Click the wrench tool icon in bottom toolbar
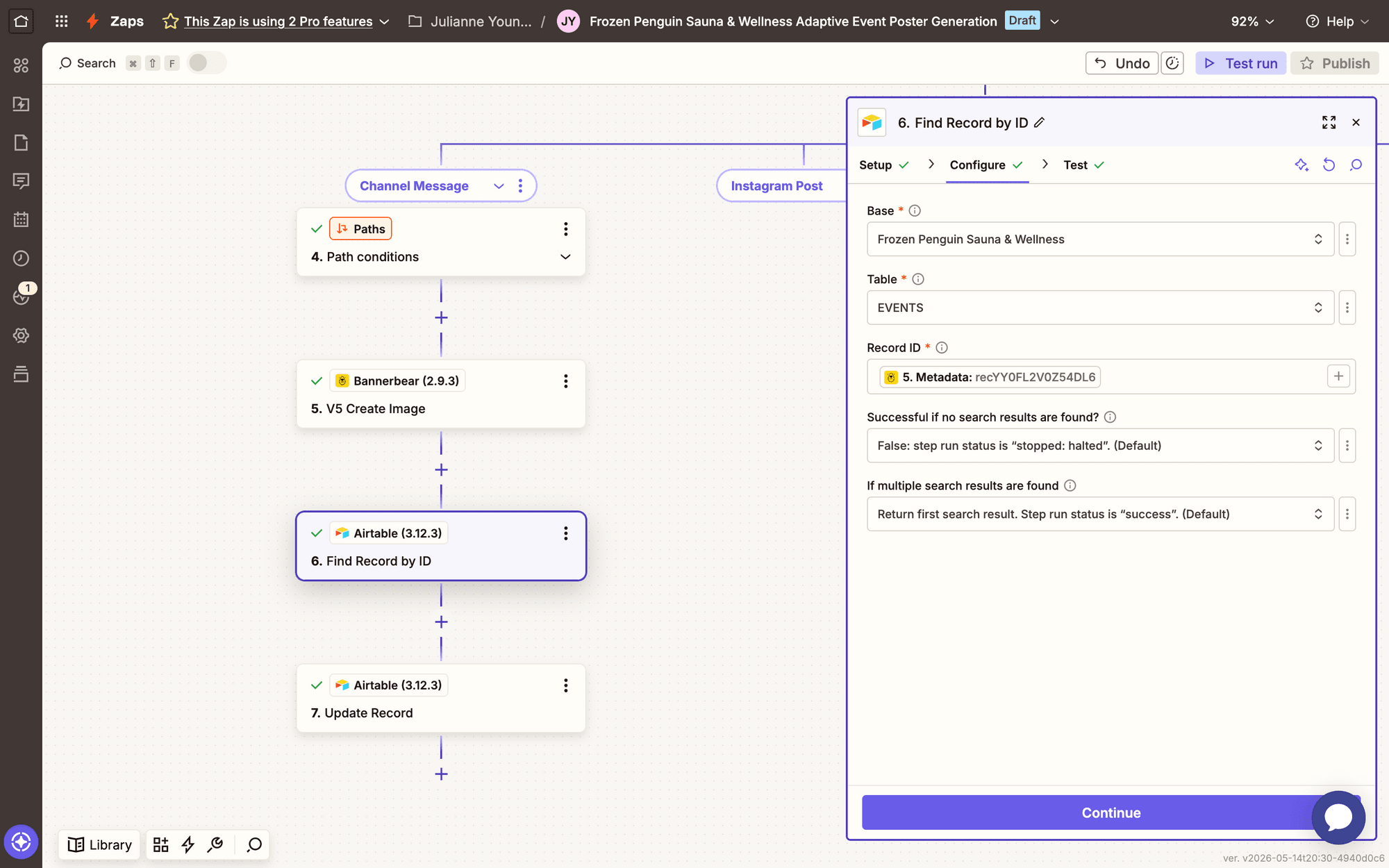Viewport: 1389px width, 868px height. [x=215, y=844]
